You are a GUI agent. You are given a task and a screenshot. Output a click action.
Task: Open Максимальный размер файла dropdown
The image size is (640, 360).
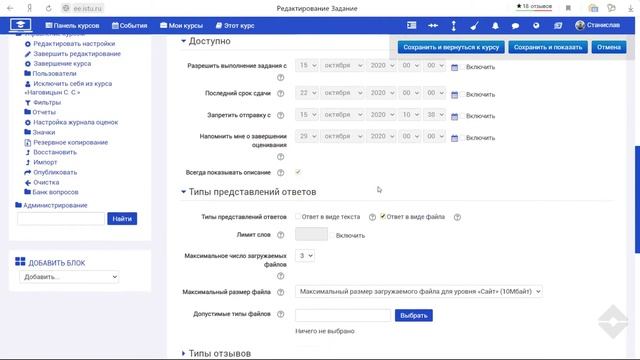coord(419,291)
